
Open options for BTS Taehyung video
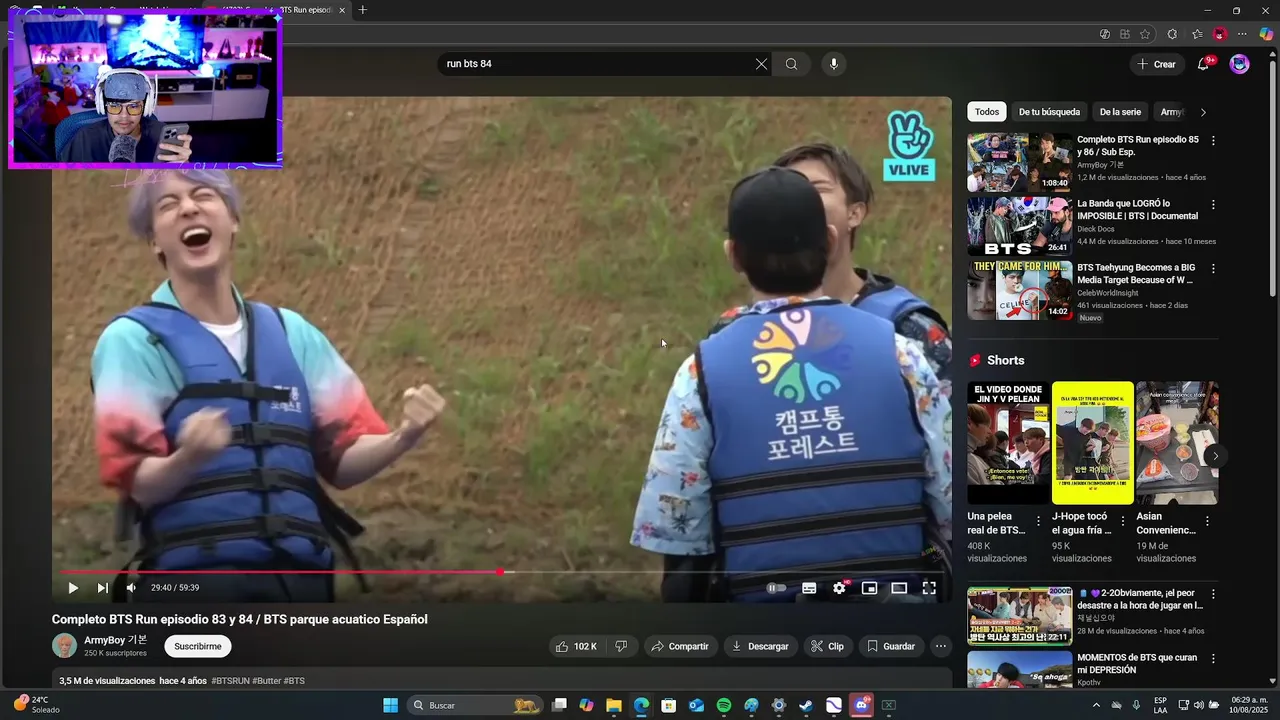tap(1213, 269)
